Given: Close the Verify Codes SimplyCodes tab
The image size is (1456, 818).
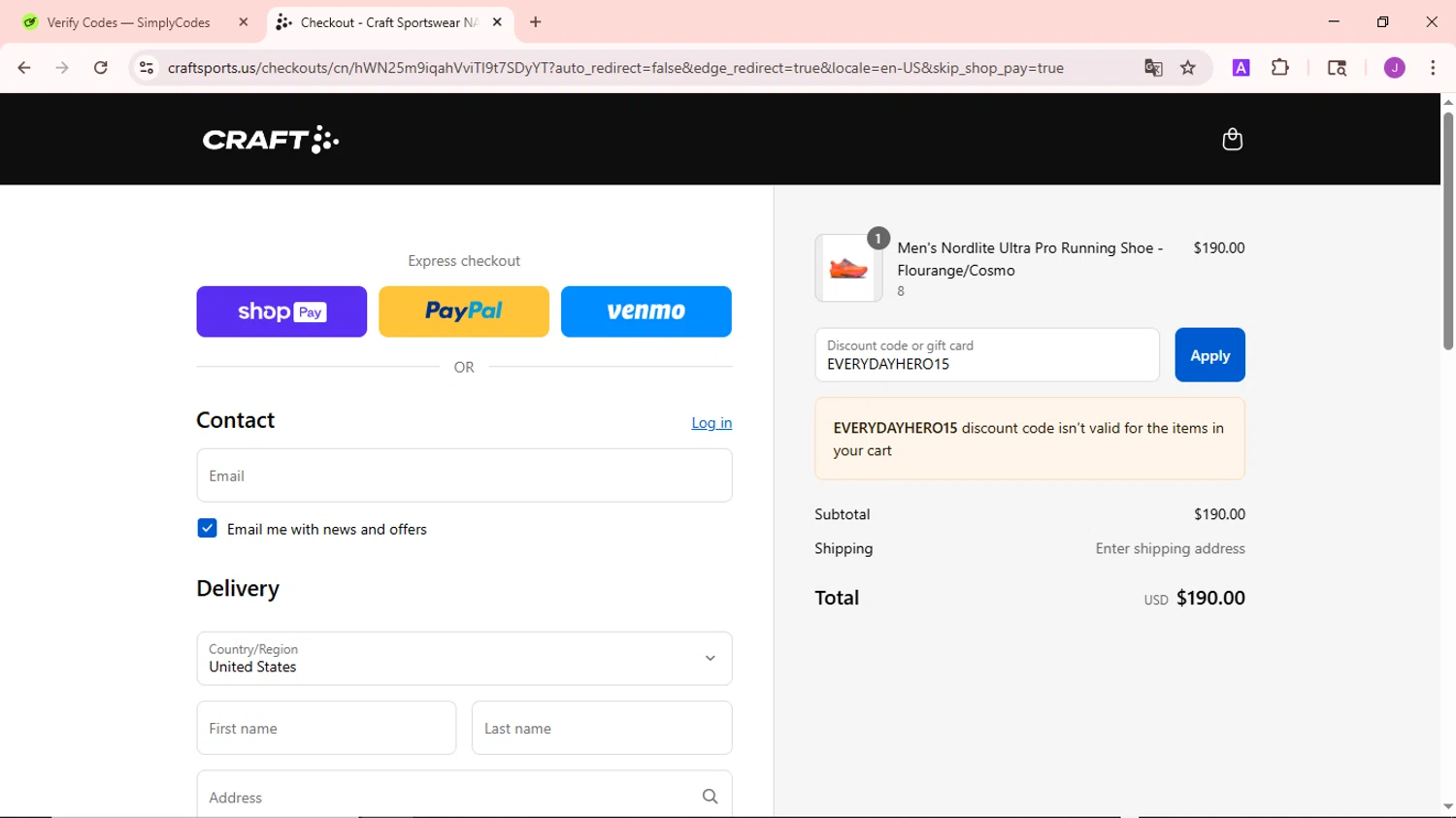Looking at the screenshot, I should (244, 22).
